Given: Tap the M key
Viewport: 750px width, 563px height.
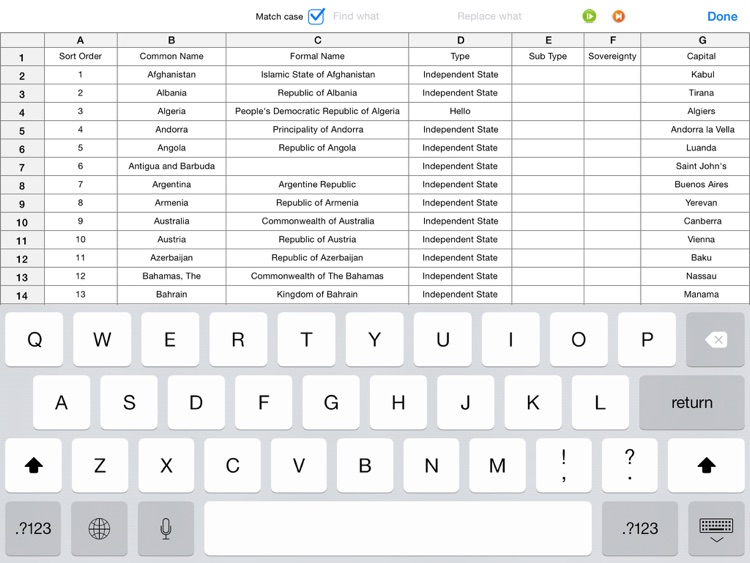Looking at the screenshot, I should point(497,465).
